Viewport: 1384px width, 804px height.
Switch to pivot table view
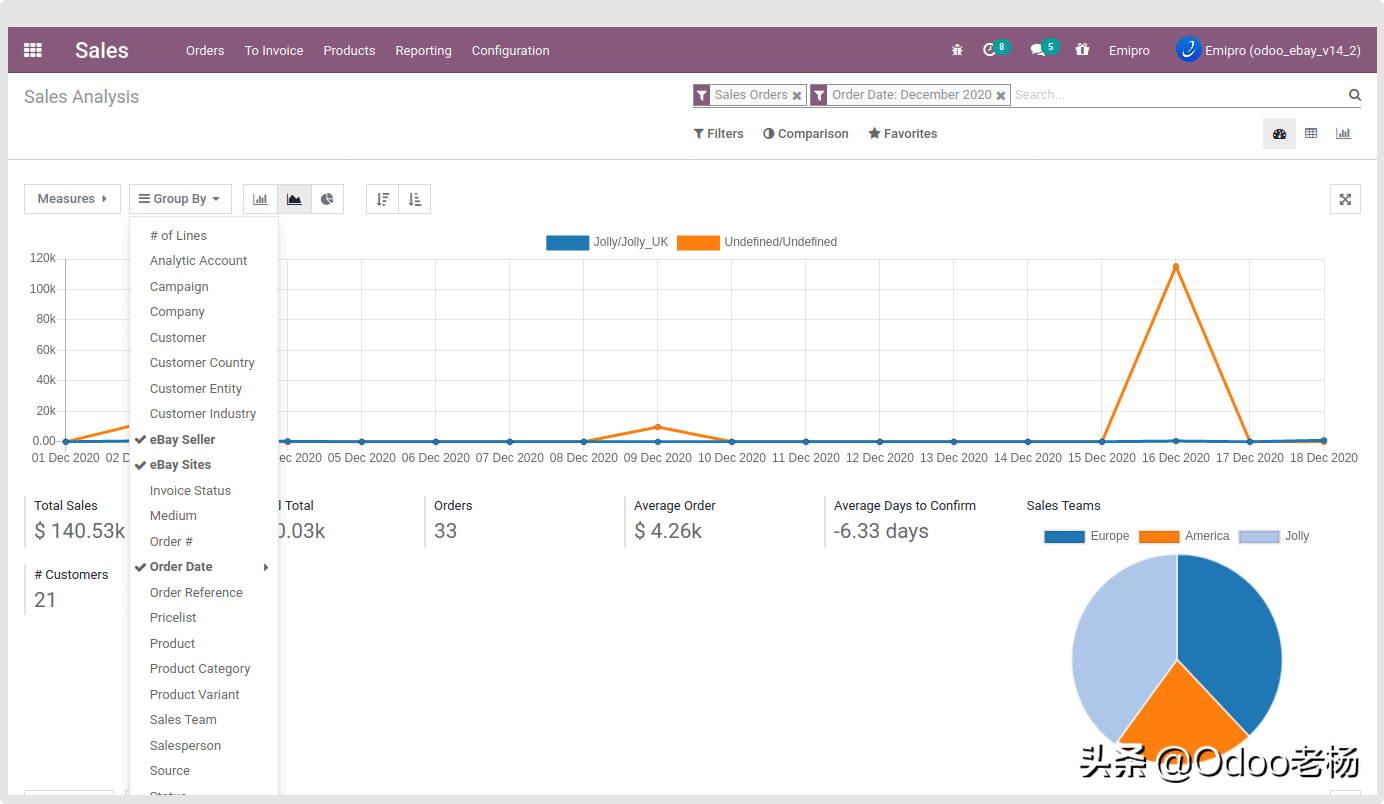click(x=1311, y=134)
